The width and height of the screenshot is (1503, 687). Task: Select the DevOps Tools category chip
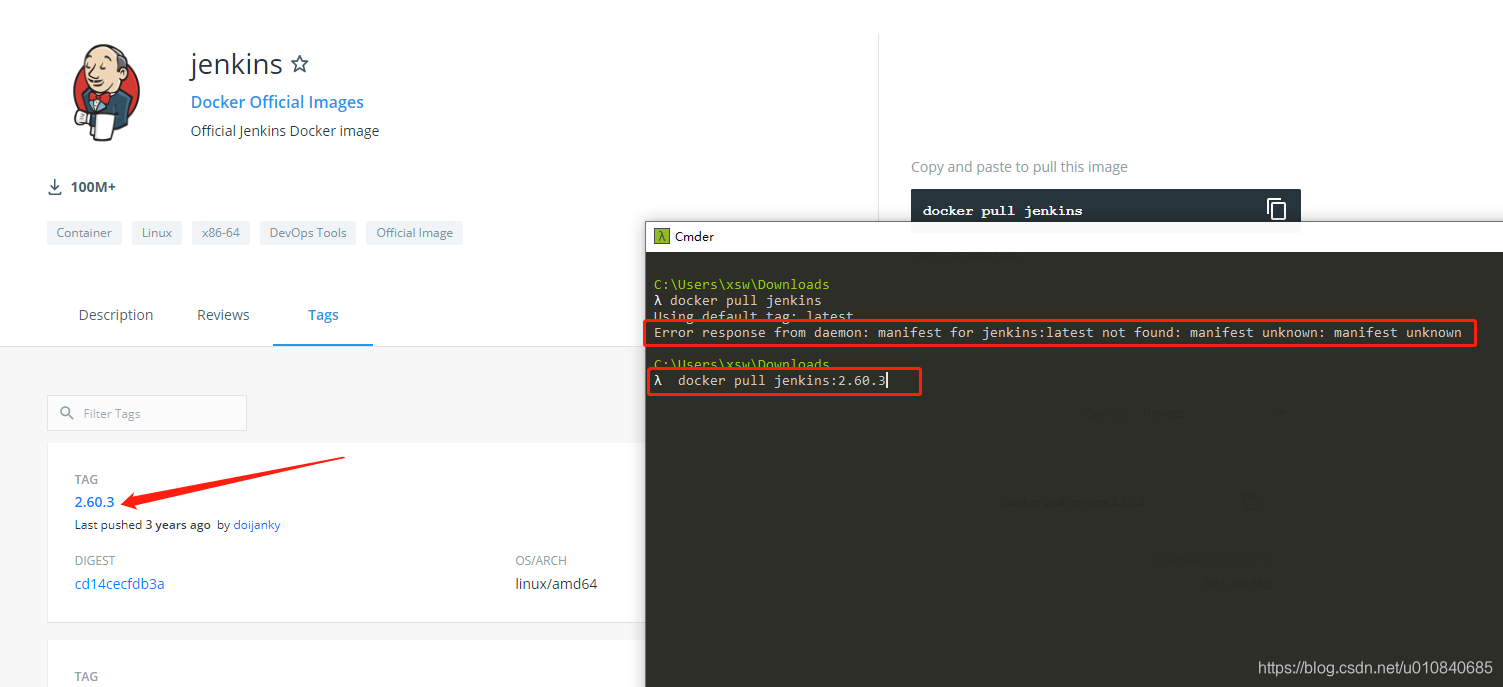click(x=308, y=233)
